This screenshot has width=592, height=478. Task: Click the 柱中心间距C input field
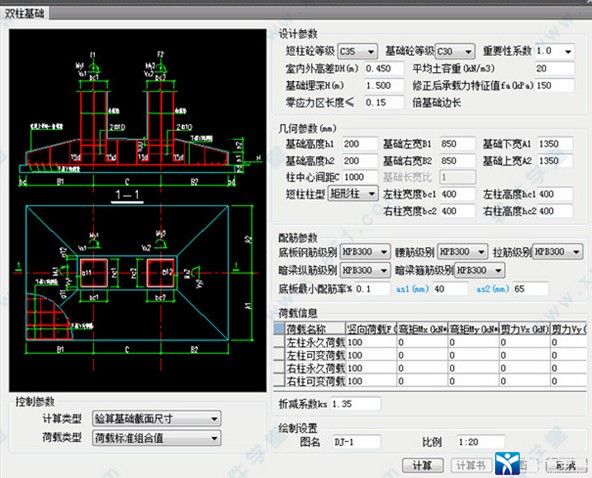coord(360,177)
